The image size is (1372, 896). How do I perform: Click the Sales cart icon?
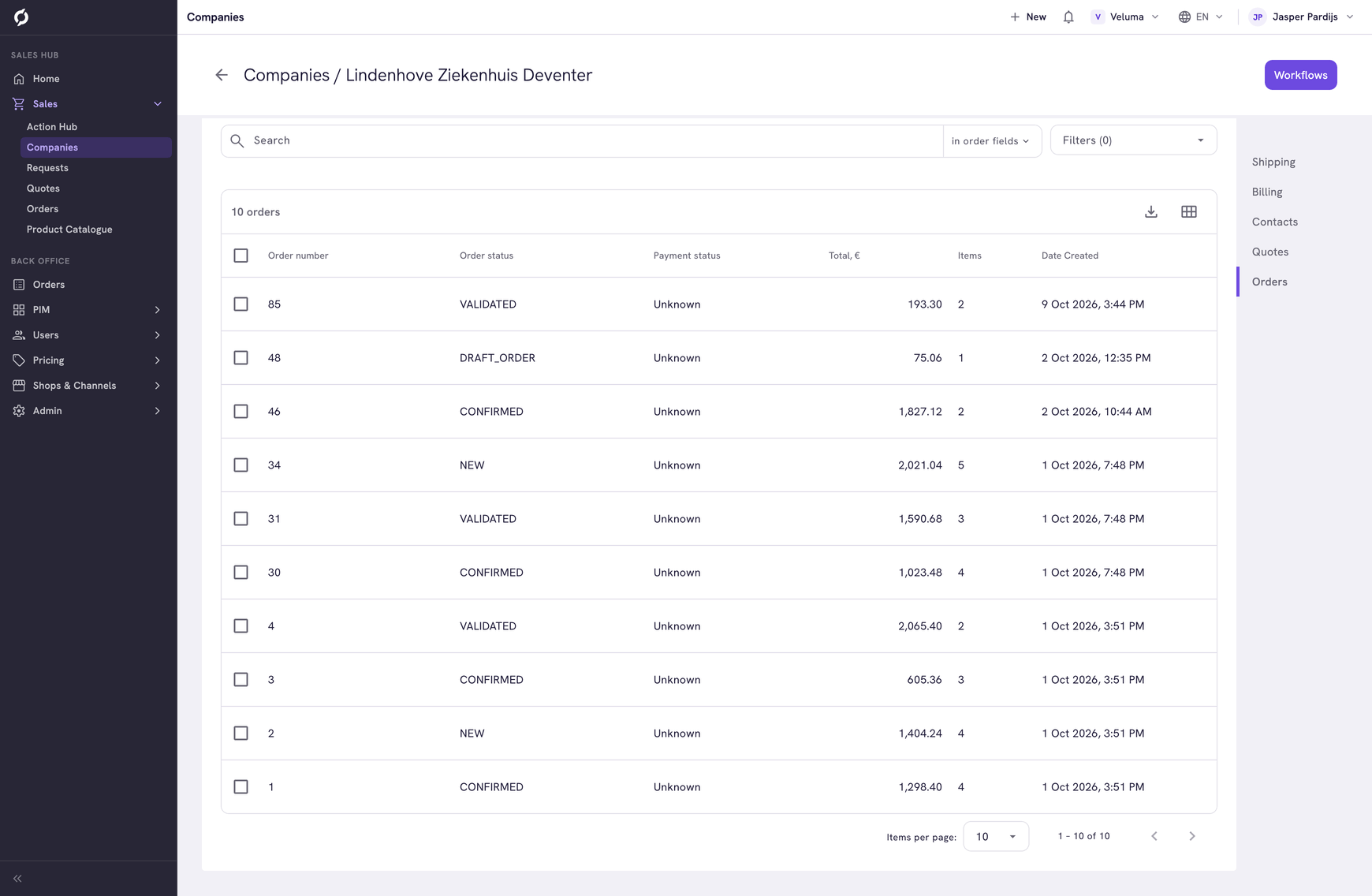point(19,104)
